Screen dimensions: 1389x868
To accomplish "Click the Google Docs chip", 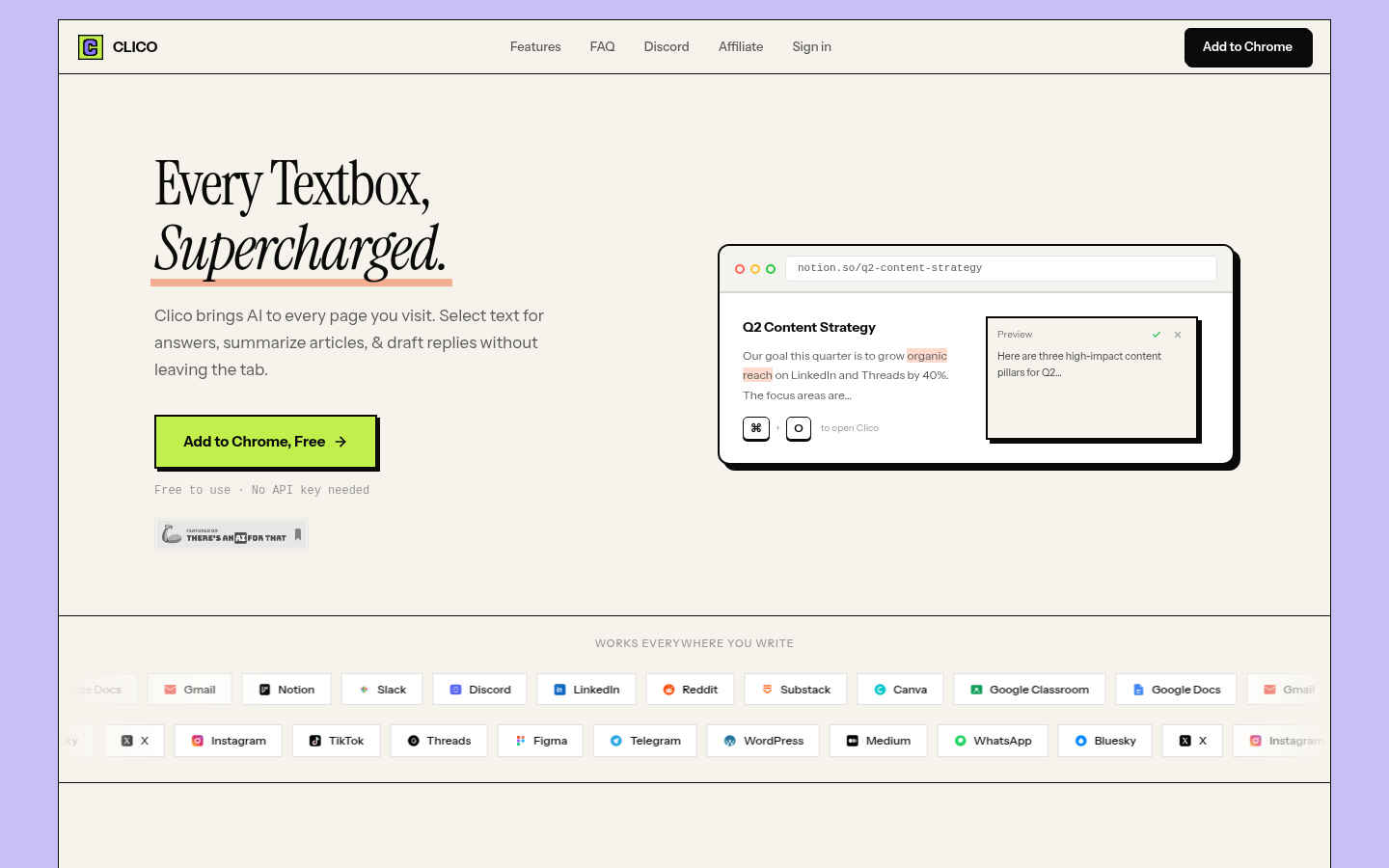I will (x=1176, y=690).
